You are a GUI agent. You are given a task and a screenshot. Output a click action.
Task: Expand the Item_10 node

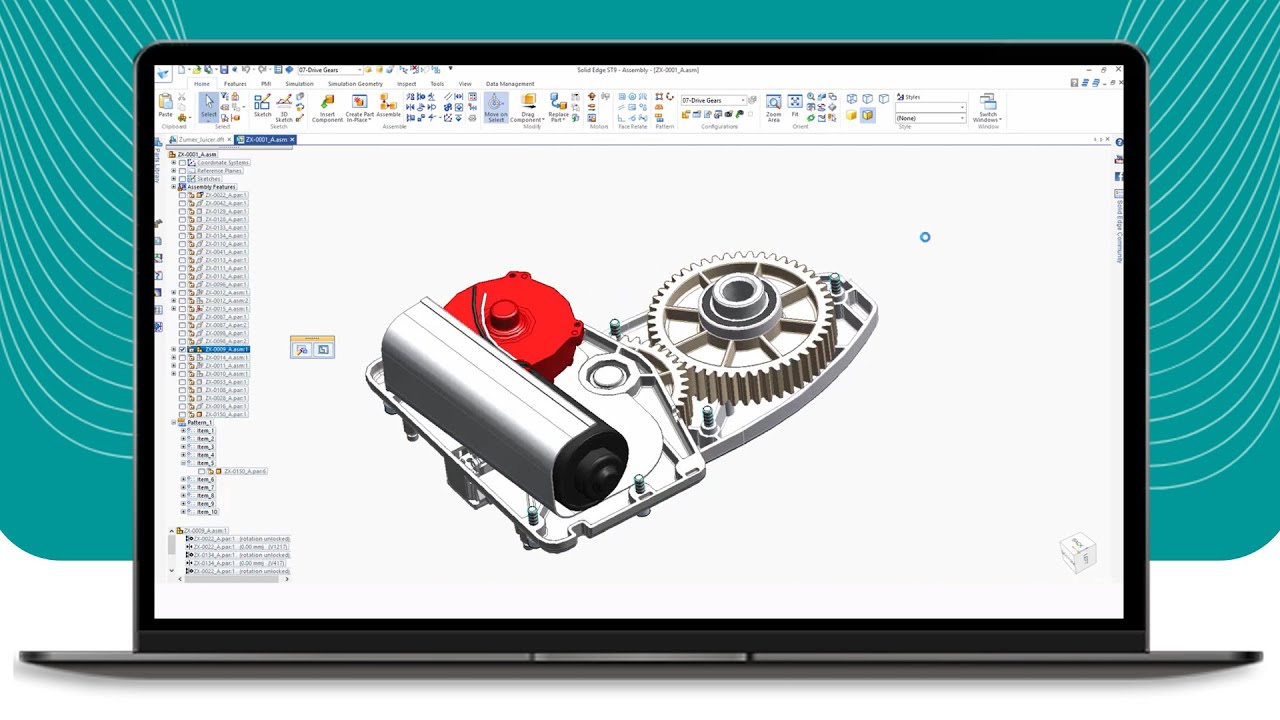[x=183, y=512]
